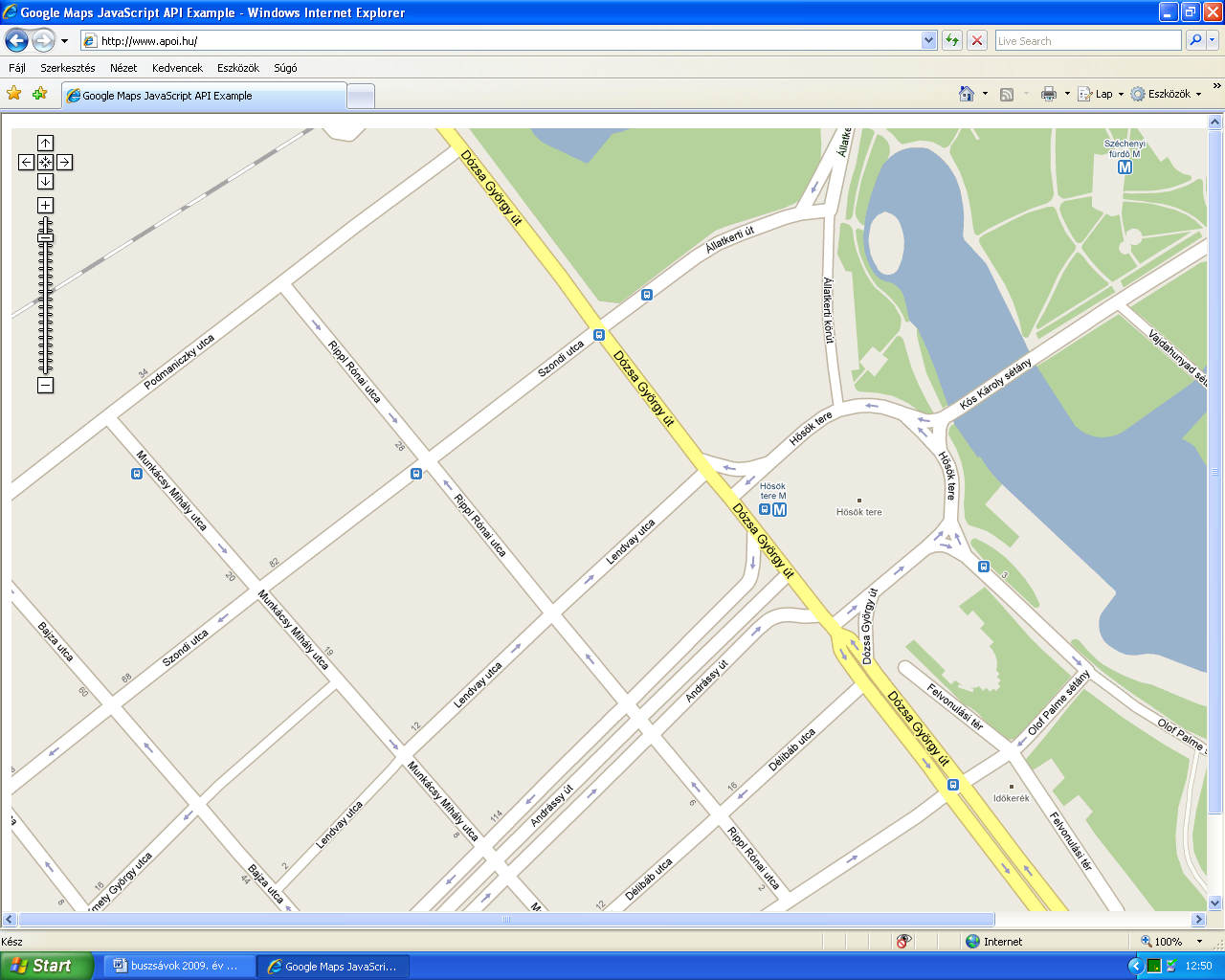Click the Időkerék label on map
The image size is (1225, 980).
[x=1011, y=797]
